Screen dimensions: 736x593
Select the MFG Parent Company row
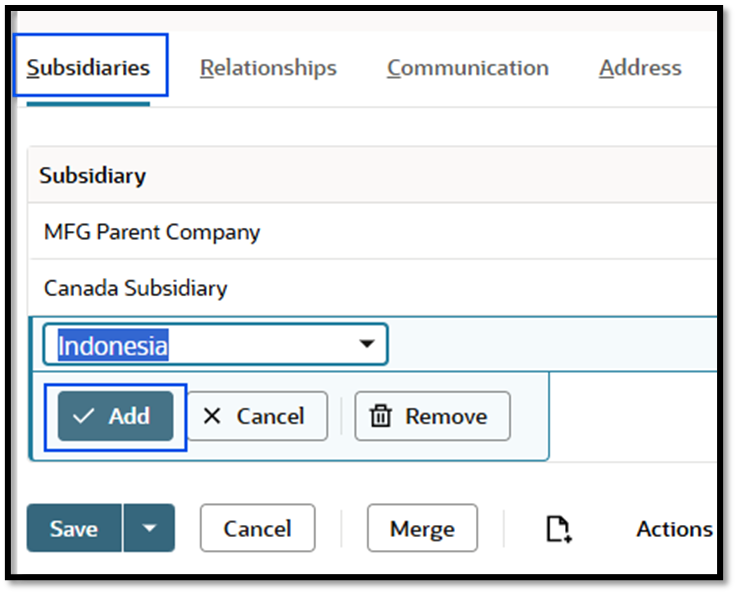152,232
